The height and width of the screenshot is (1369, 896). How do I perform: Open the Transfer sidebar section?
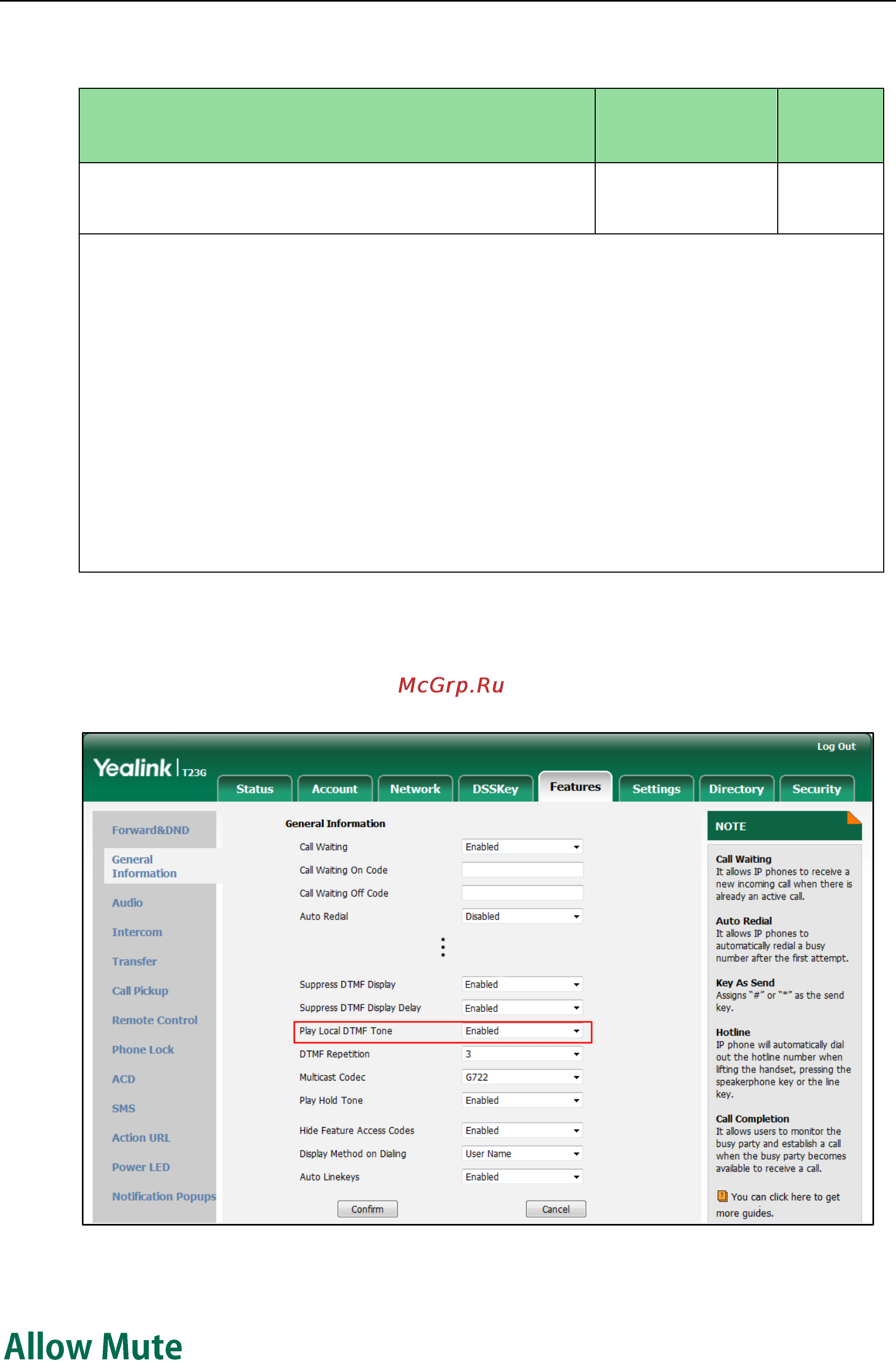point(134,961)
